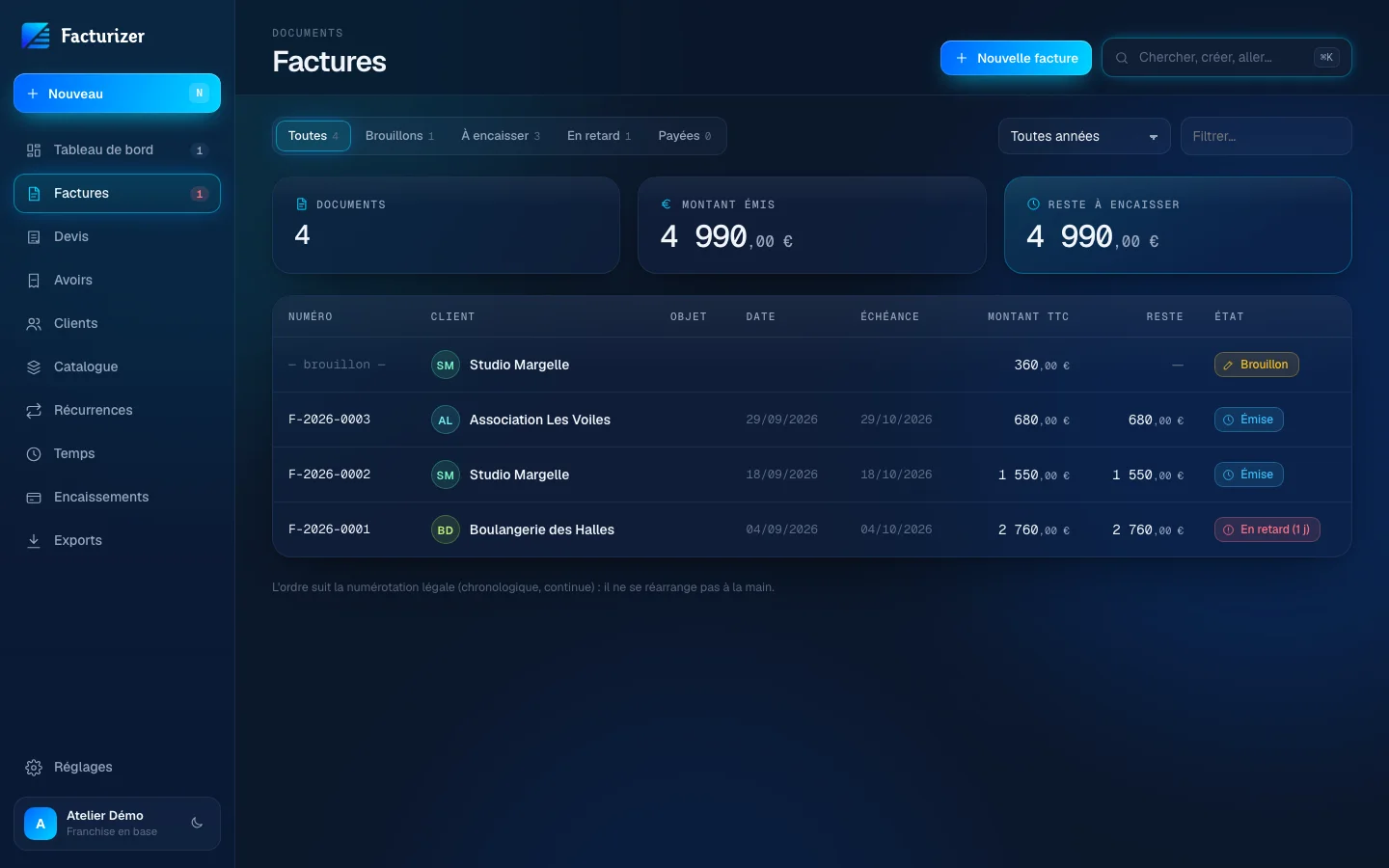The image size is (1389, 868).
Task: Switch to the Payées tab
Action: pyautogui.click(x=685, y=136)
